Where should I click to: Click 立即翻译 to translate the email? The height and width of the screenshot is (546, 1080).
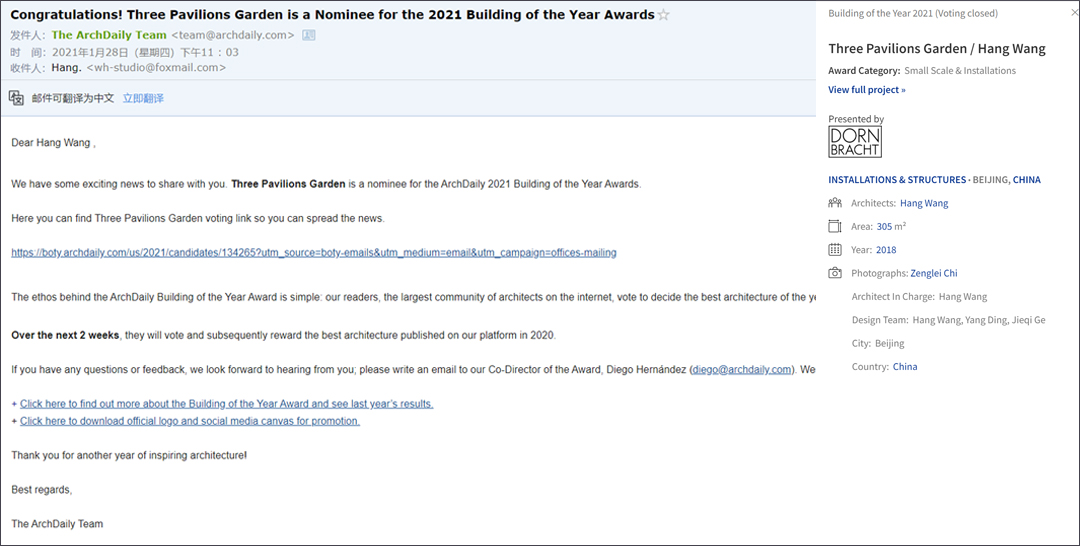point(143,98)
